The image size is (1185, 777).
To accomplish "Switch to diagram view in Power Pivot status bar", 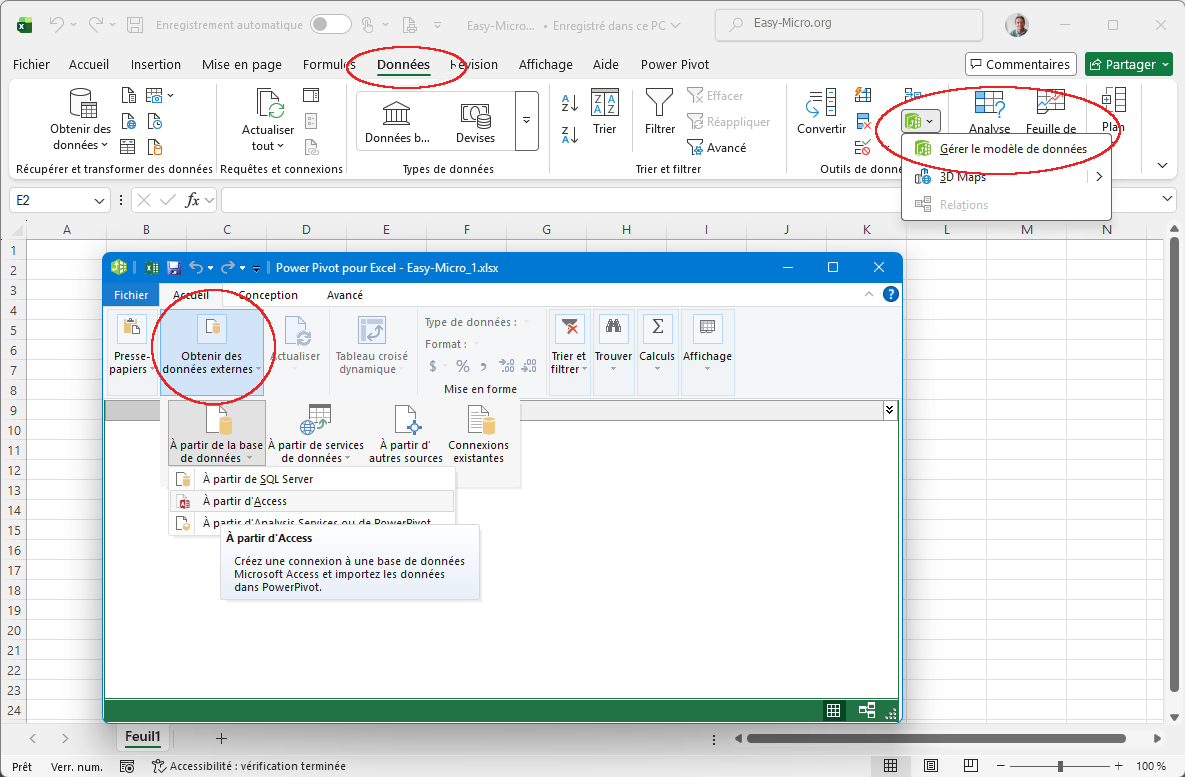I will coord(866,710).
